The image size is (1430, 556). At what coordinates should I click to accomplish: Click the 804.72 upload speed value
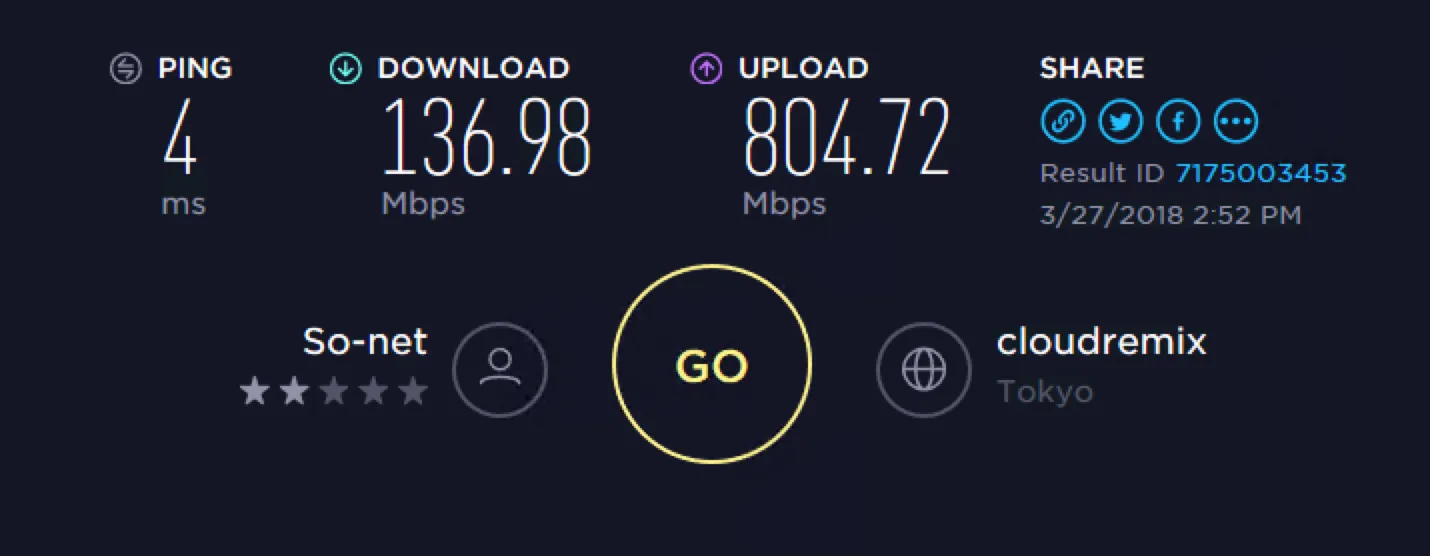(x=846, y=137)
